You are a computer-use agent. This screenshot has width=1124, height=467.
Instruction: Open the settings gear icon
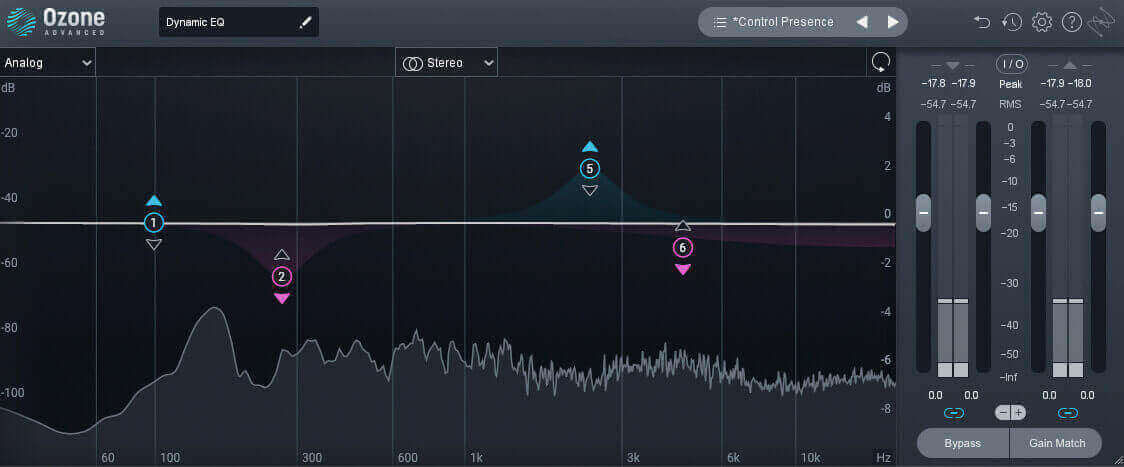(x=1042, y=22)
